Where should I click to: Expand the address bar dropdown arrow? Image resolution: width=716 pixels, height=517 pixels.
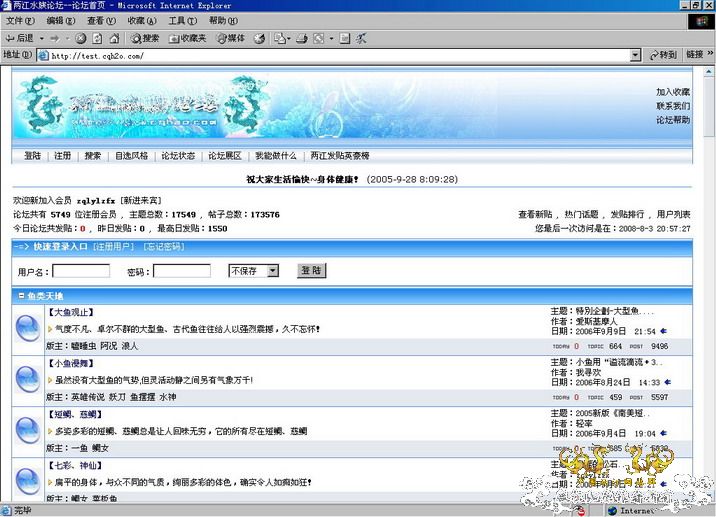click(635, 56)
